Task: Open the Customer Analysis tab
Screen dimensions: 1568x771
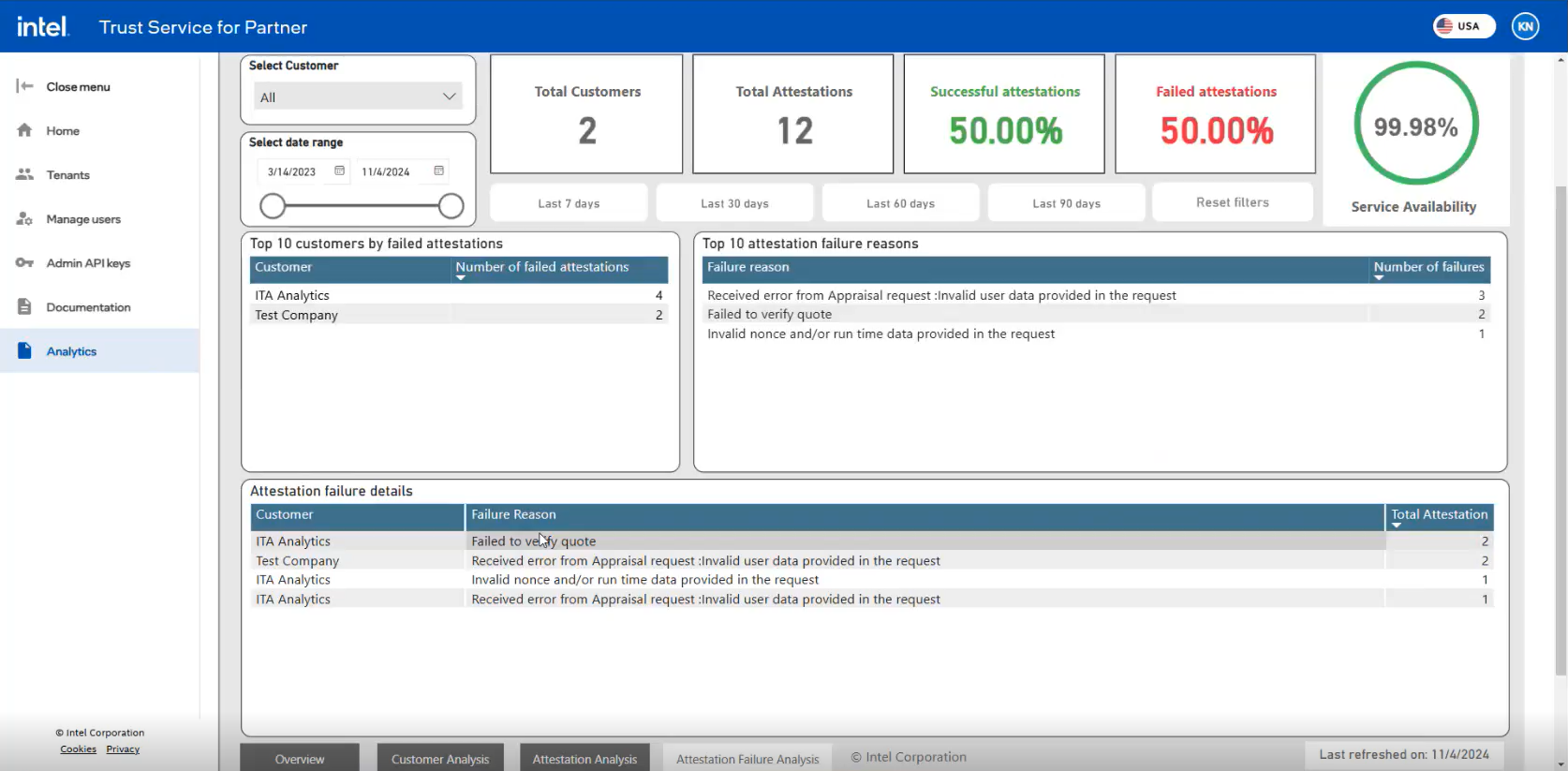Action: tap(440, 758)
